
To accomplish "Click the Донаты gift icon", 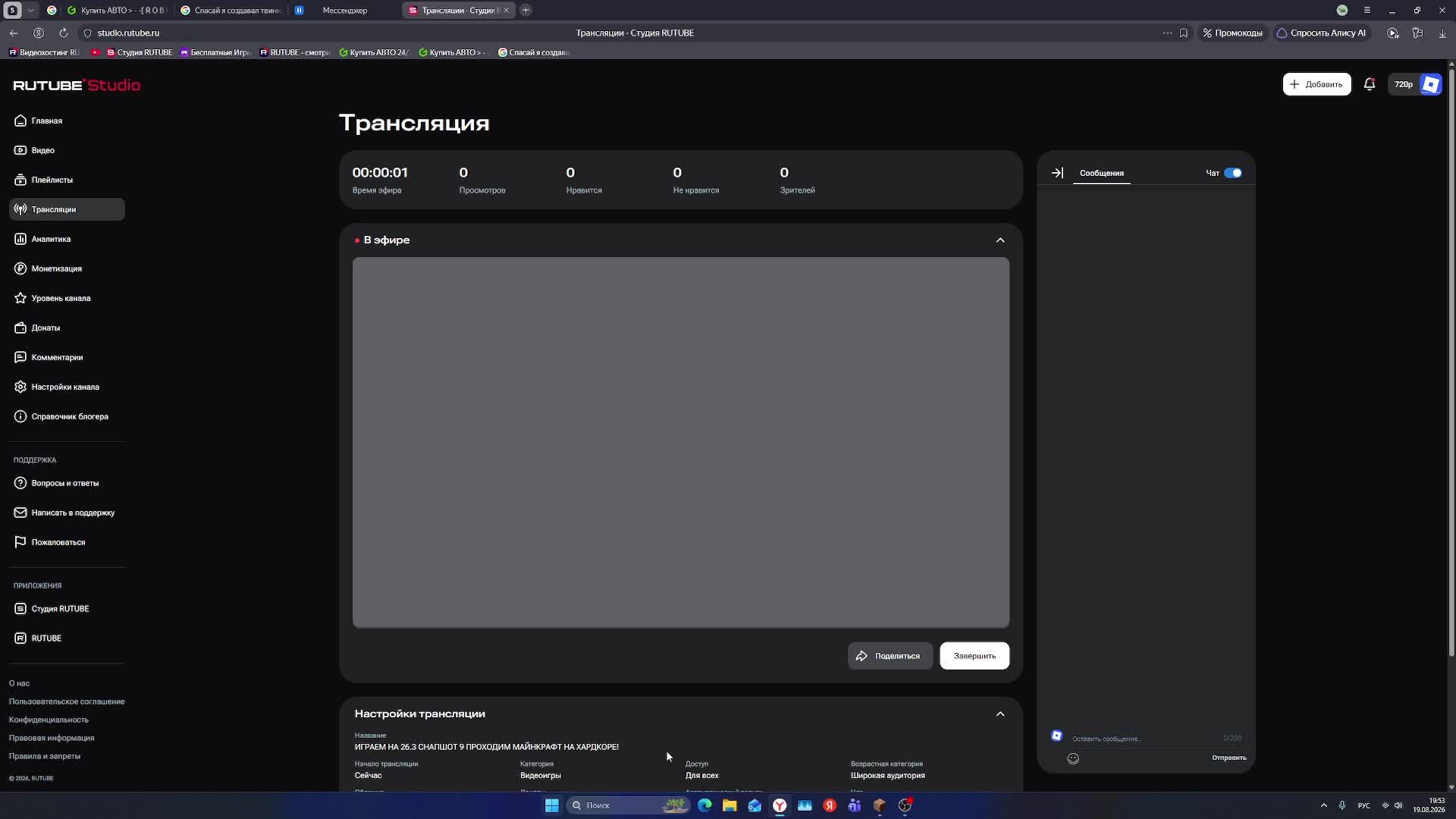I will [20, 328].
